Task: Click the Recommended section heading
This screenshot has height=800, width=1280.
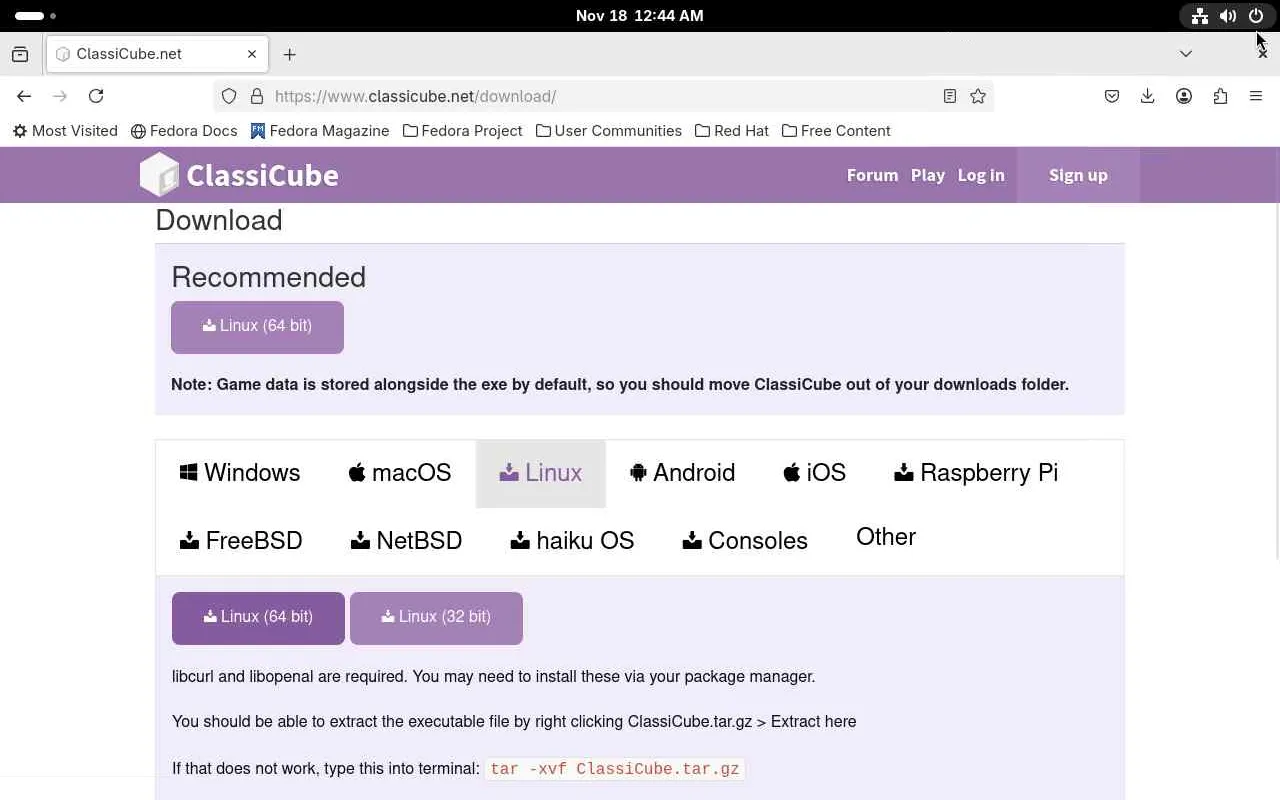Action: point(269,277)
